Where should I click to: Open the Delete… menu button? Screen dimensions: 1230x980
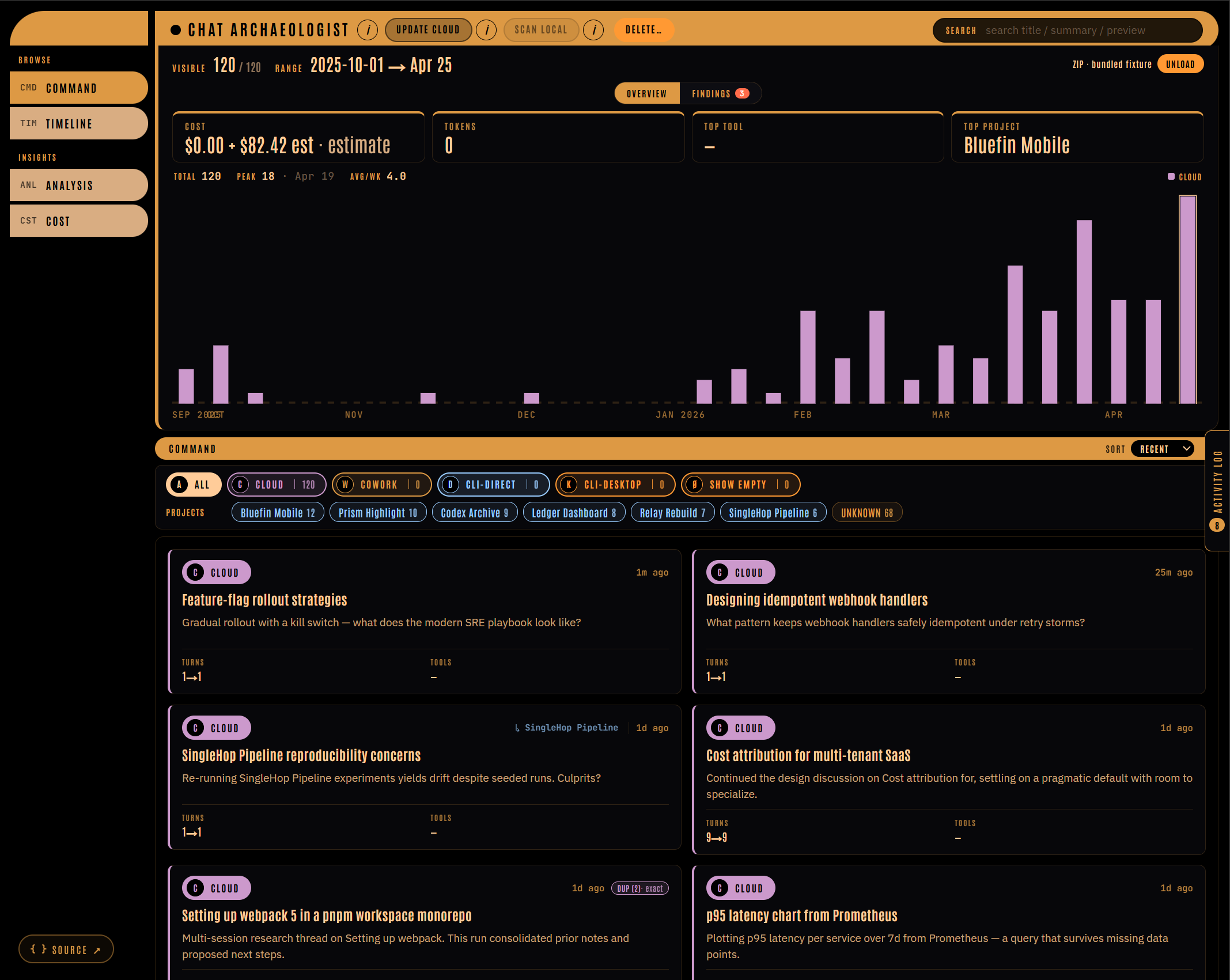tap(644, 30)
